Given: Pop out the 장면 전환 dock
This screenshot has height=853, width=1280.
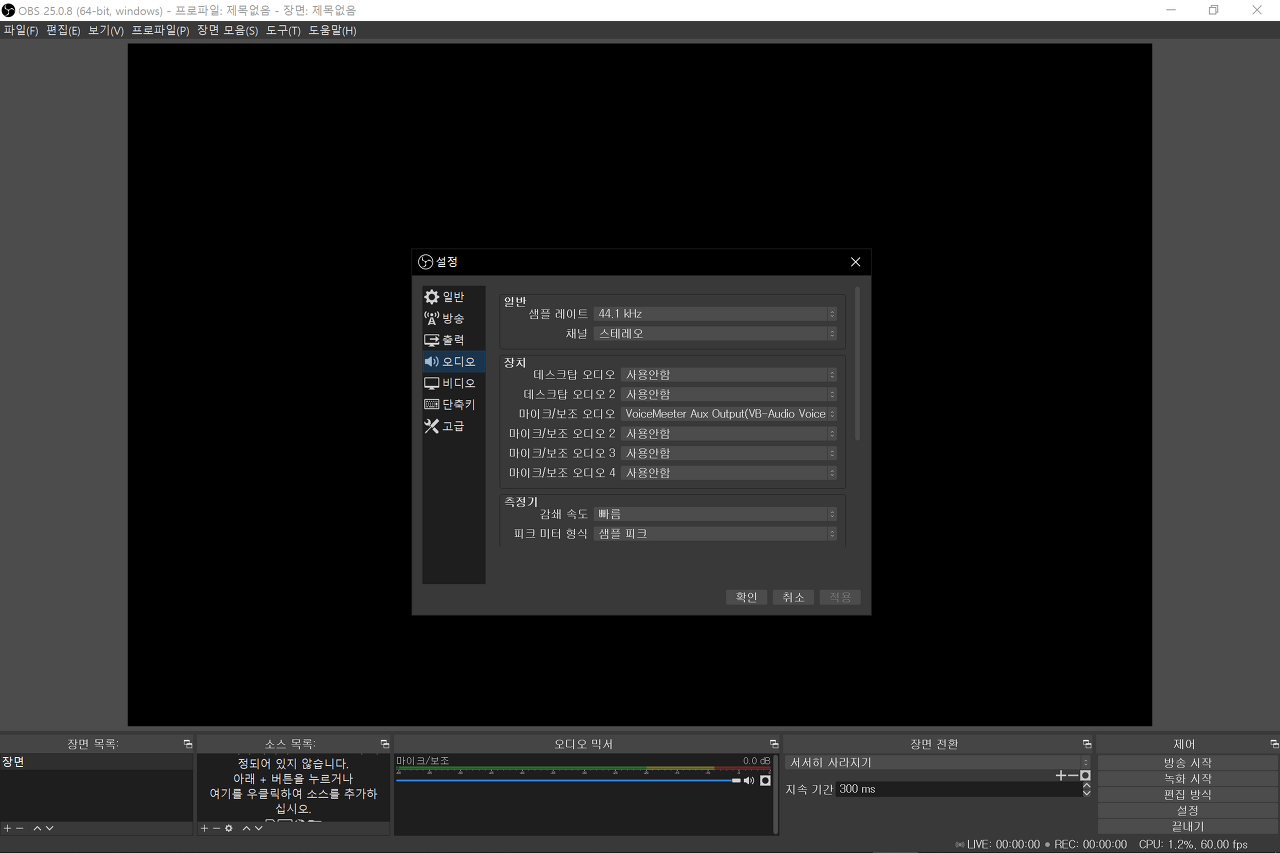Looking at the screenshot, I should (1086, 744).
